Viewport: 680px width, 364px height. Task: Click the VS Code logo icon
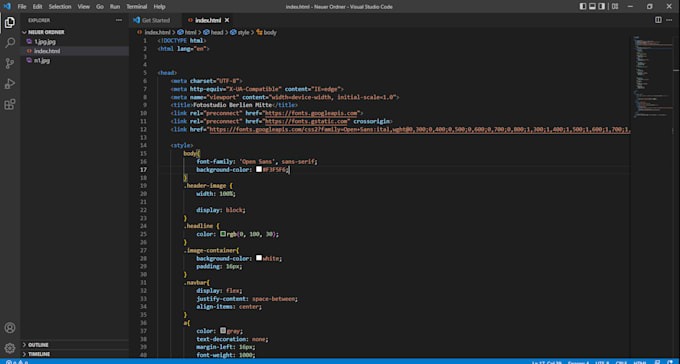(7, 7)
